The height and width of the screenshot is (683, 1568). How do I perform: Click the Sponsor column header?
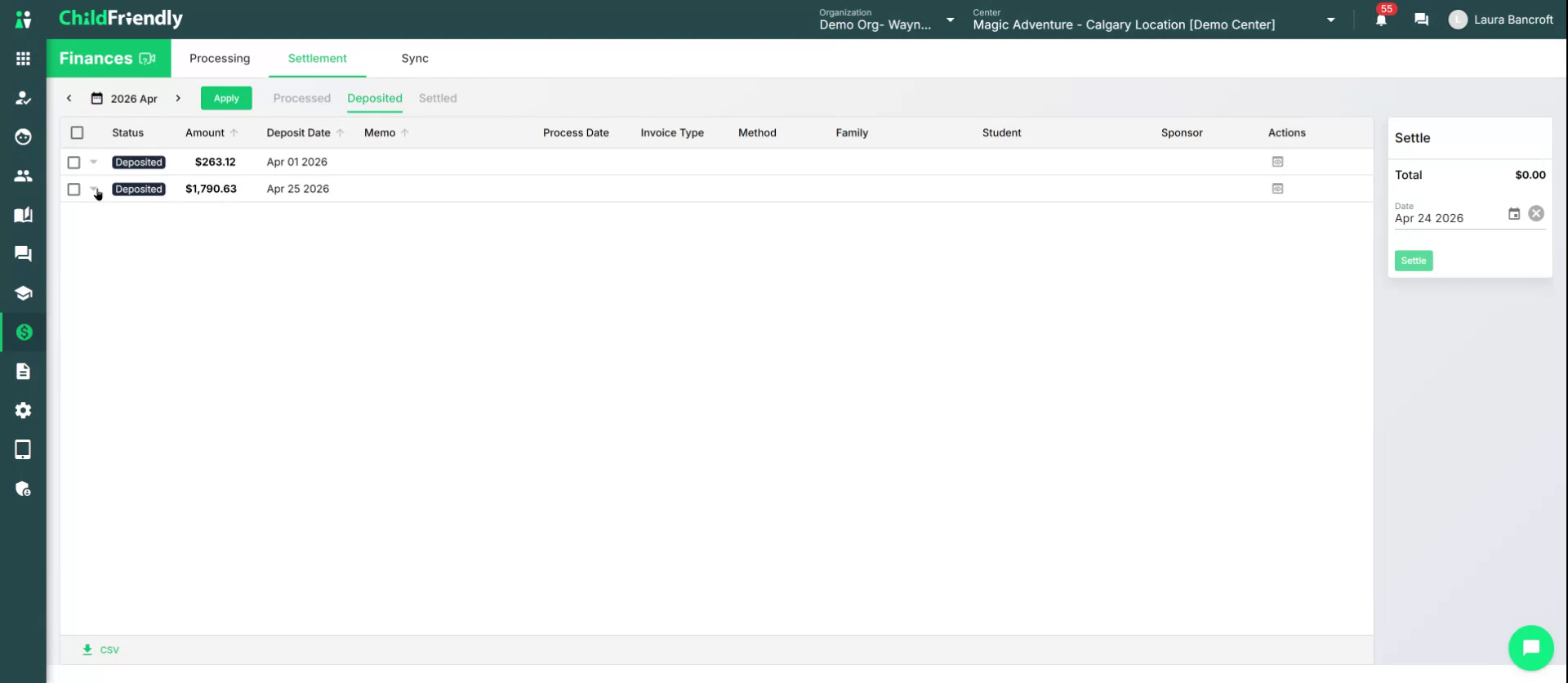(x=1182, y=132)
